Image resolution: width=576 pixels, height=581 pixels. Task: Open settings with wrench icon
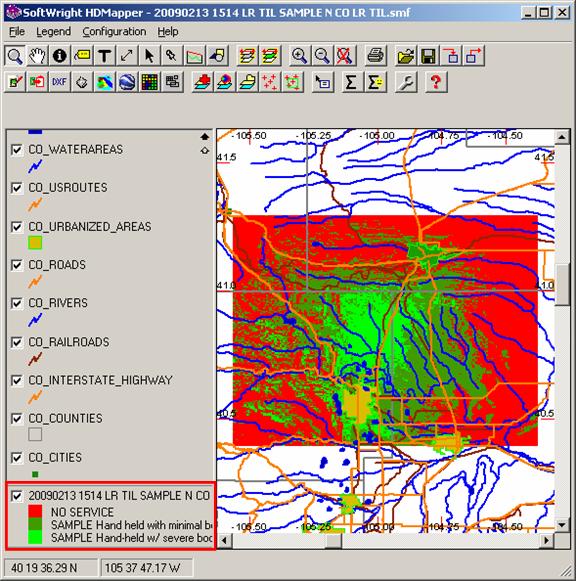[x=406, y=82]
